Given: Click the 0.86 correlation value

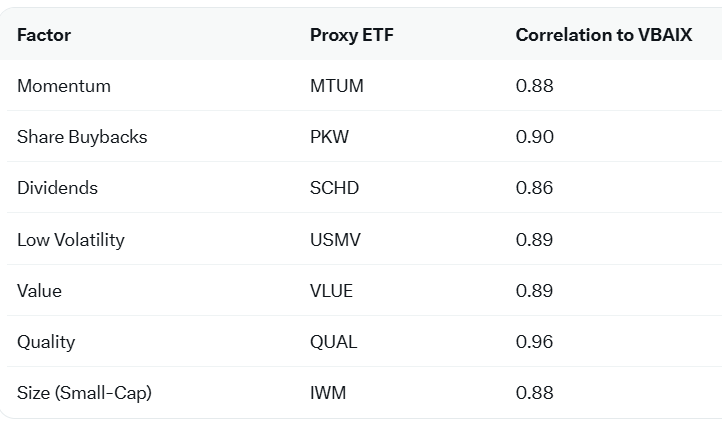Looking at the screenshot, I should 534,188.
